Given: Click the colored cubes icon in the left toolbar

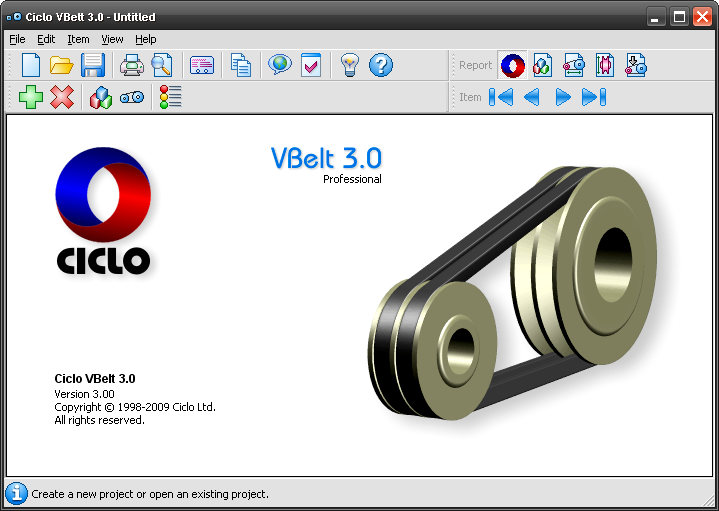Looking at the screenshot, I should (x=101, y=98).
